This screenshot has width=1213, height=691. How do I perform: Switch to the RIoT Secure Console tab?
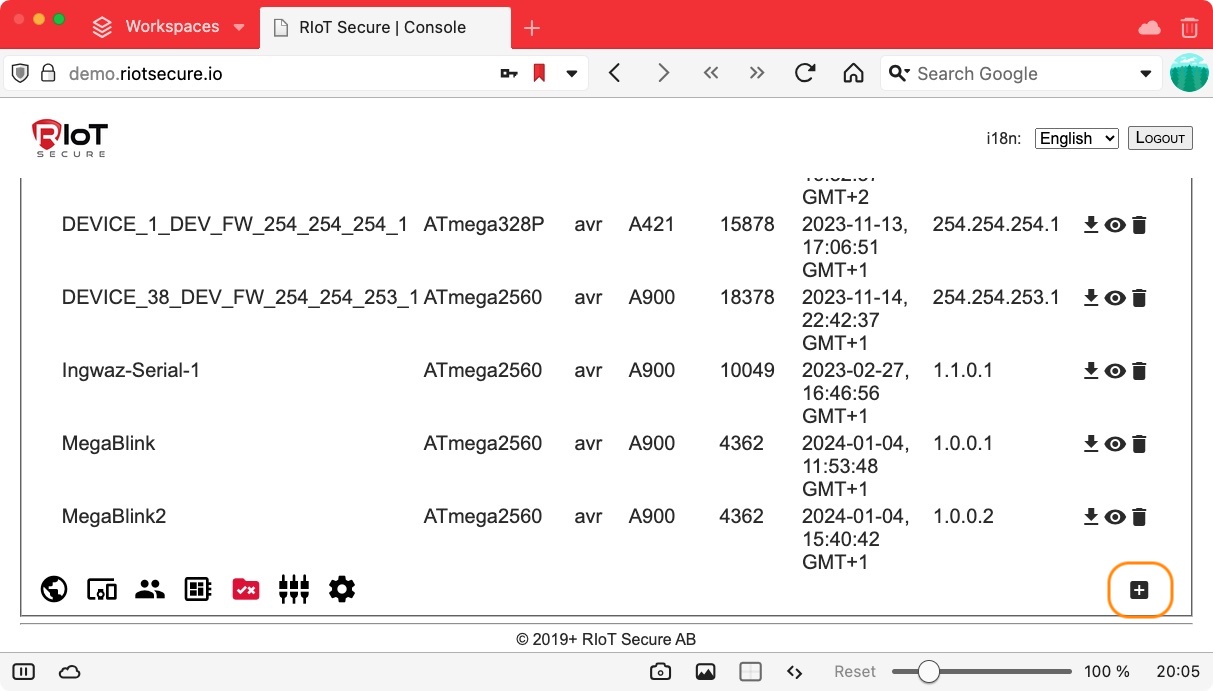pyautogui.click(x=382, y=27)
